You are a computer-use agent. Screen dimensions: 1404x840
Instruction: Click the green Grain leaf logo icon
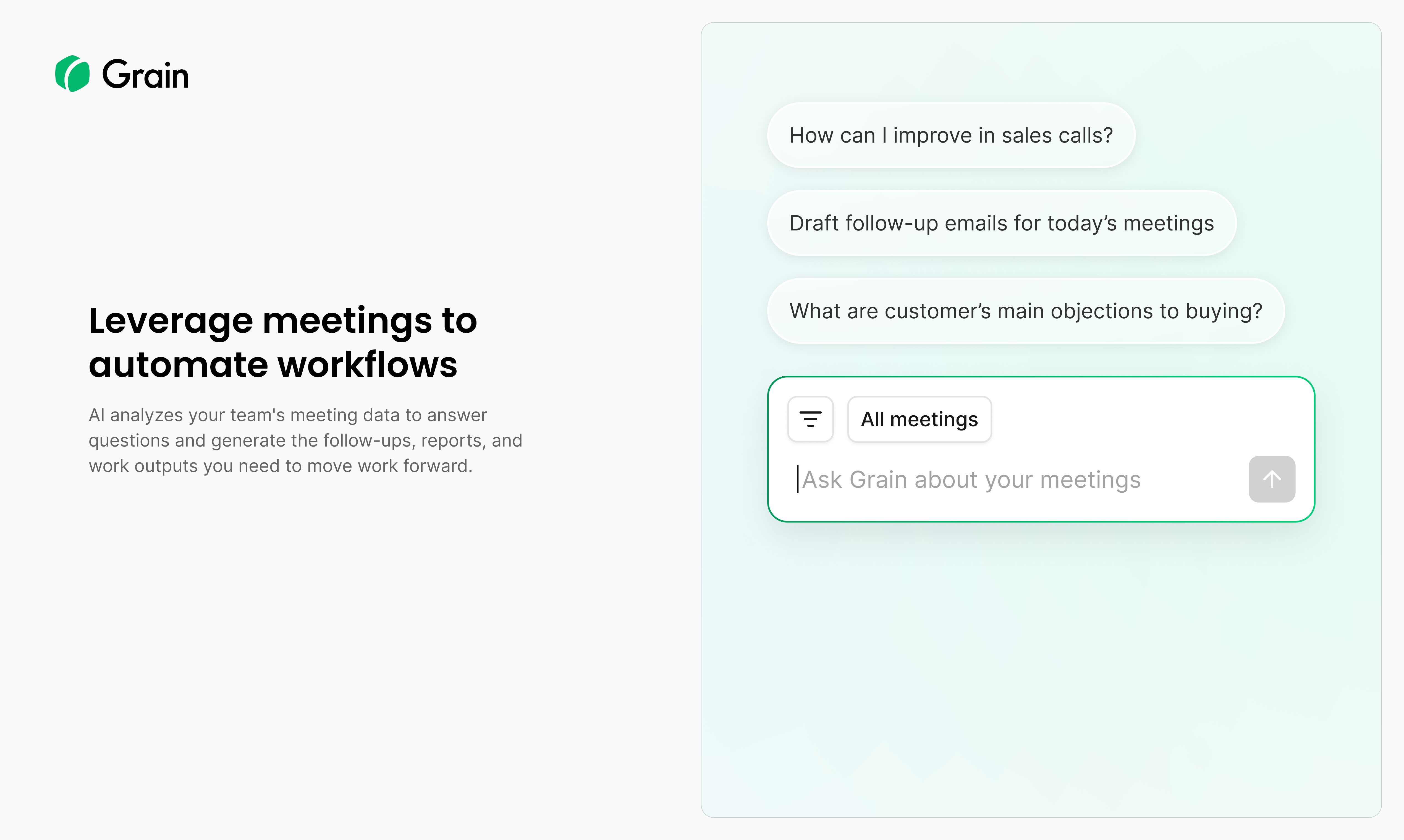click(72, 73)
